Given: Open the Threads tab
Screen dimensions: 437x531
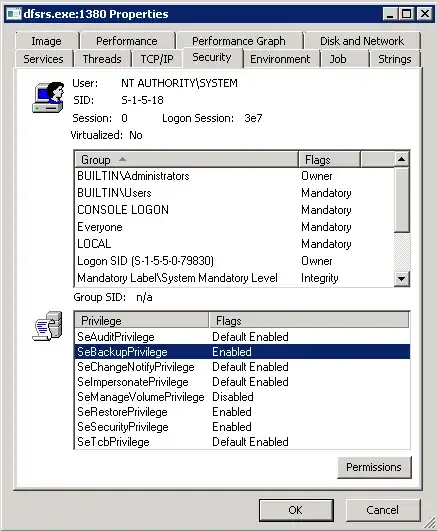Looking at the screenshot, I should 102,59.
